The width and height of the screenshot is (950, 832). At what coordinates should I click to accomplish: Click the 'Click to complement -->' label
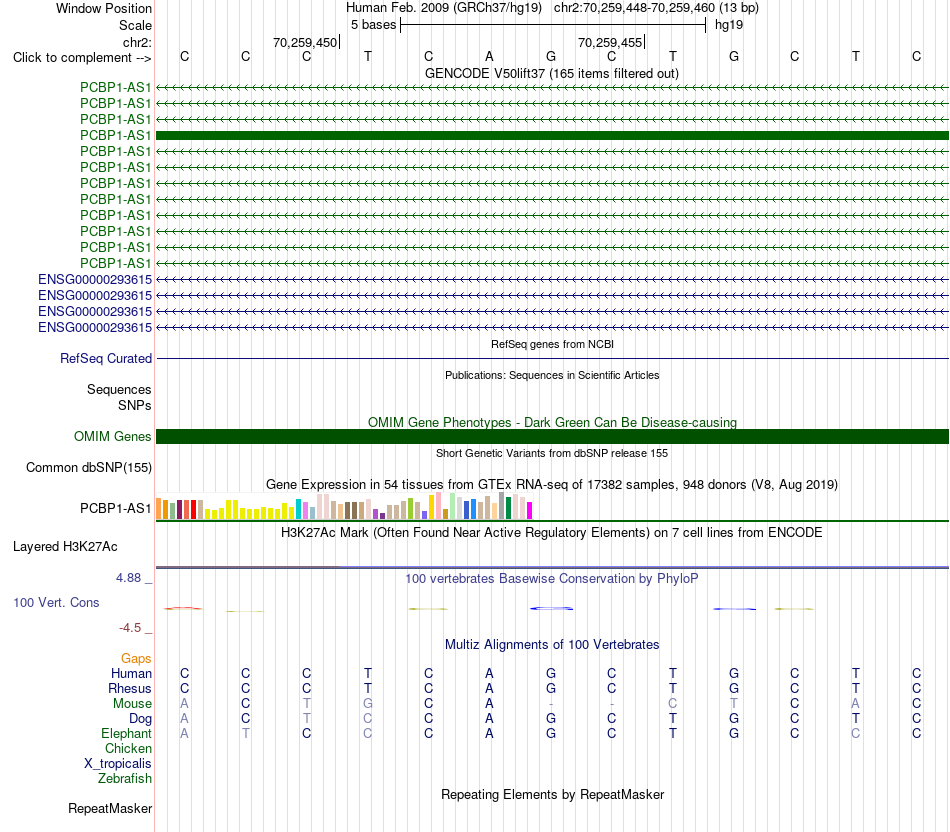(x=82, y=58)
